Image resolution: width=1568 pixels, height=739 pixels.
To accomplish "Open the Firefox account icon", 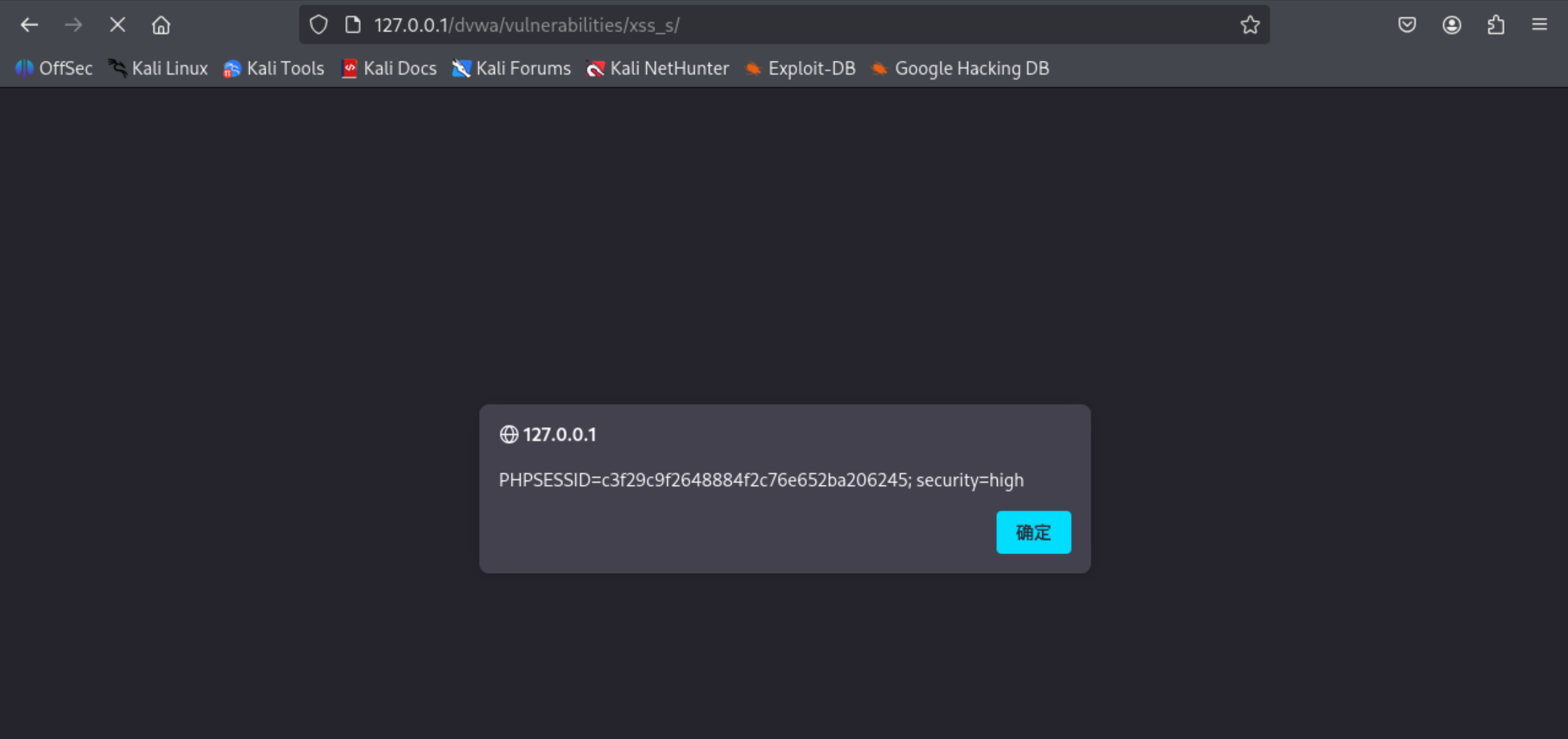I will click(x=1451, y=25).
